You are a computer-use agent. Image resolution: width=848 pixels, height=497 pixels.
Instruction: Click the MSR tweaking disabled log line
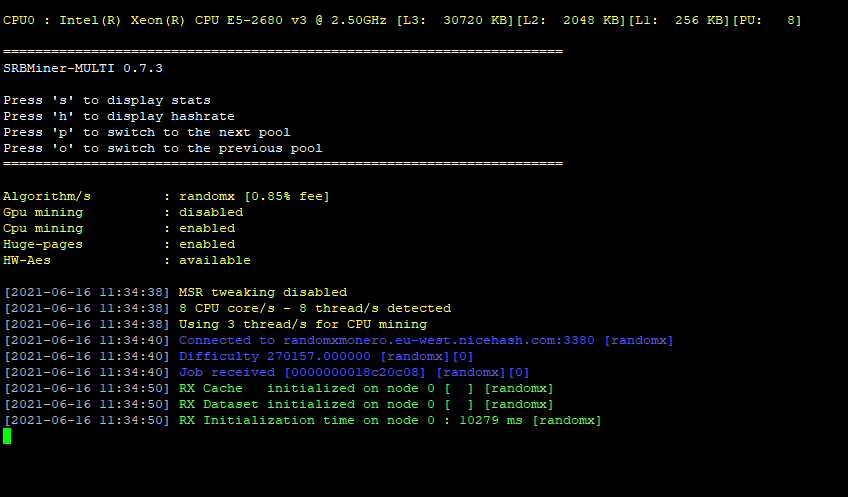pyautogui.click(x=176, y=292)
